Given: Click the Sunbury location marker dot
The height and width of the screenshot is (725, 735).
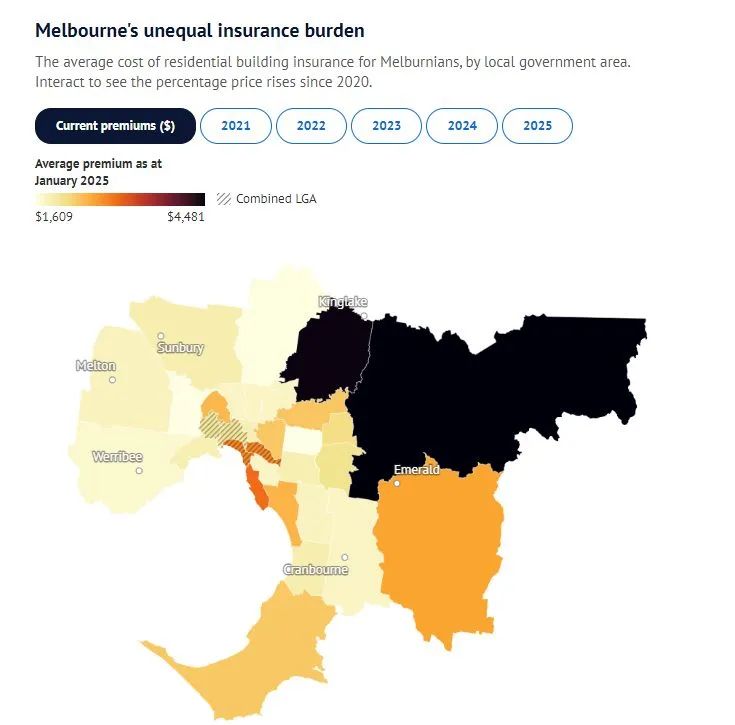Looking at the screenshot, I should tap(161, 336).
